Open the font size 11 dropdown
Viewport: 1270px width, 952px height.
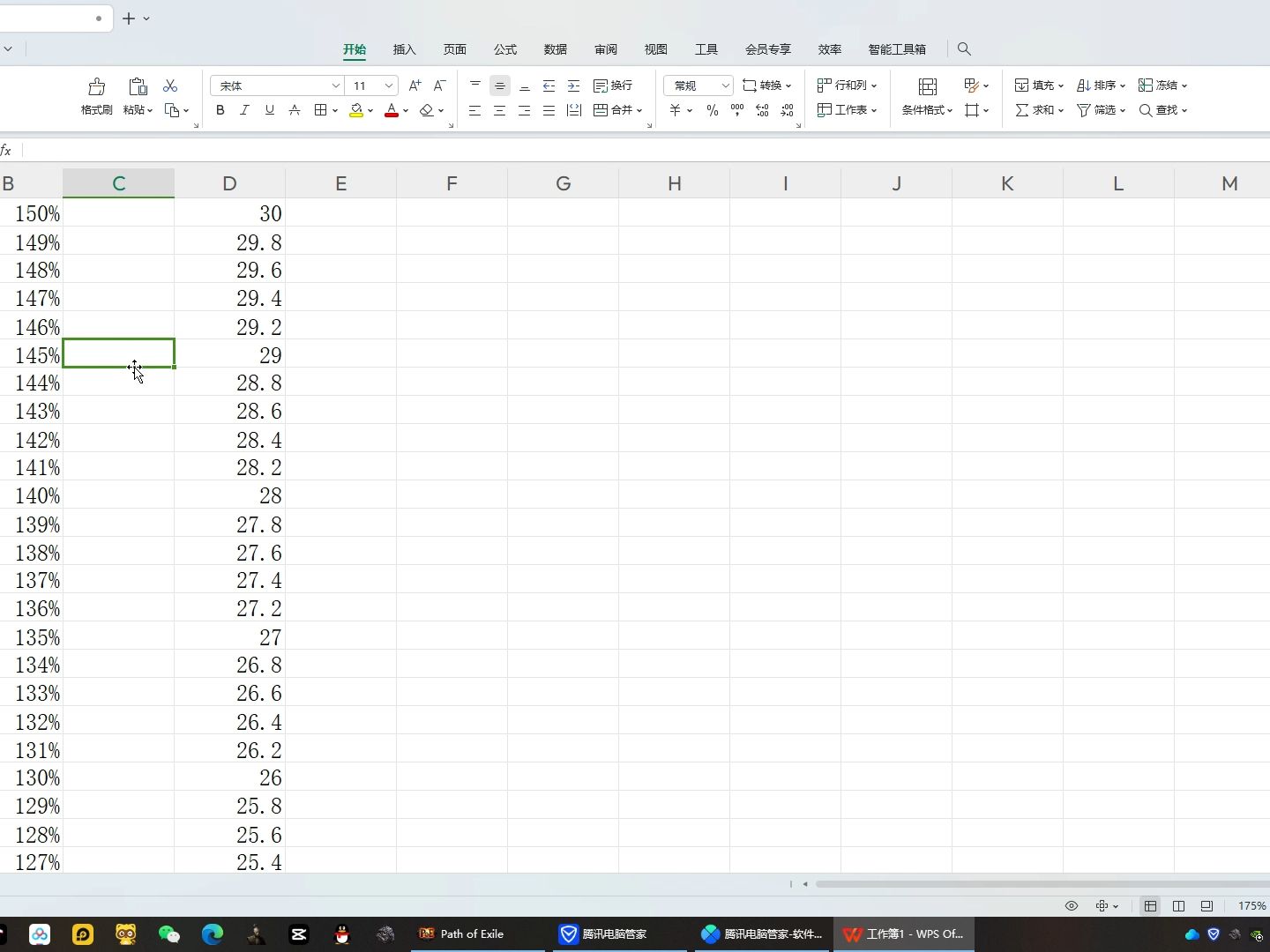pyautogui.click(x=388, y=86)
